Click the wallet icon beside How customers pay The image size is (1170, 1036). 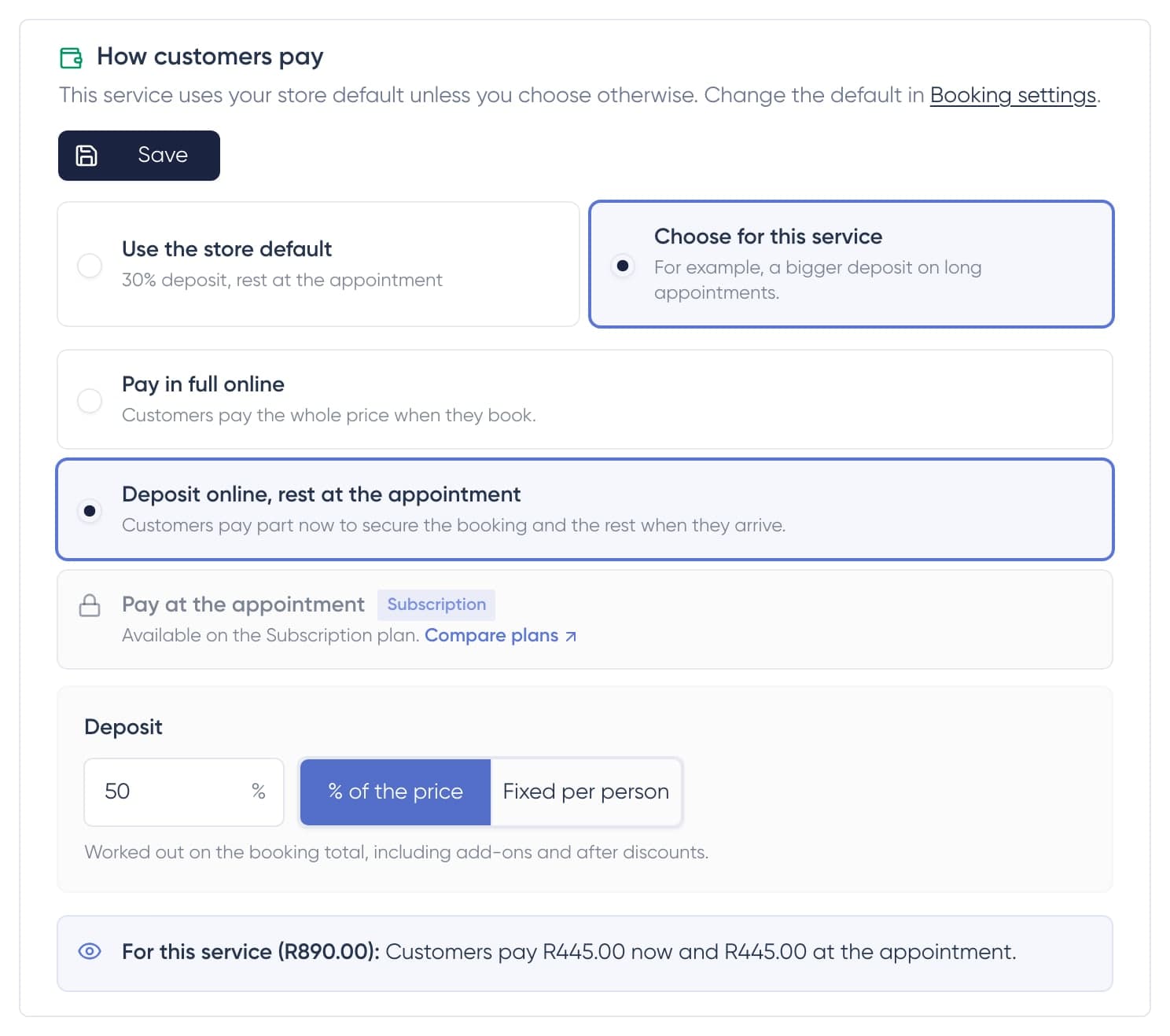point(71,57)
